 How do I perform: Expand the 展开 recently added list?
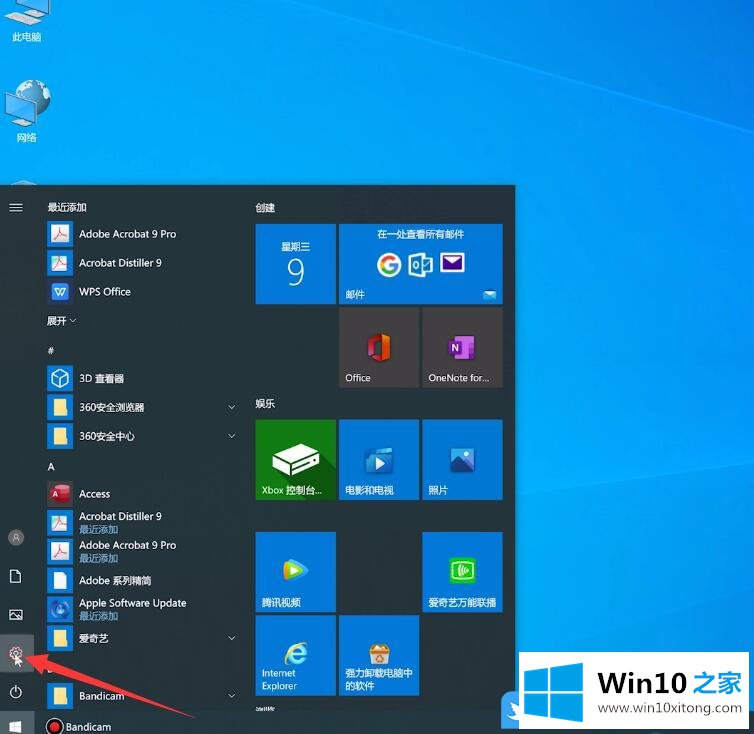(x=61, y=320)
